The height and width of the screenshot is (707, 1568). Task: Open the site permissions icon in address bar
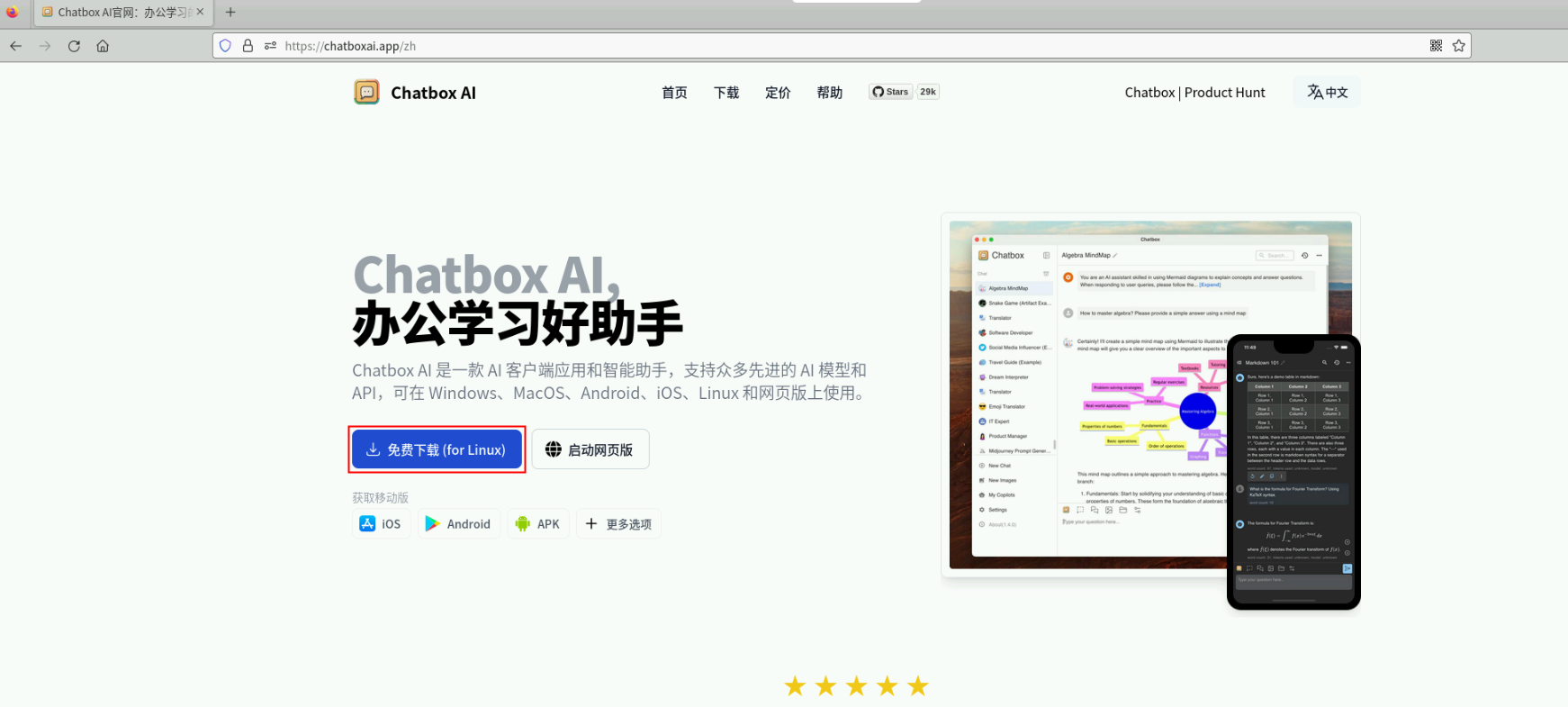pyautogui.click(x=270, y=46)
